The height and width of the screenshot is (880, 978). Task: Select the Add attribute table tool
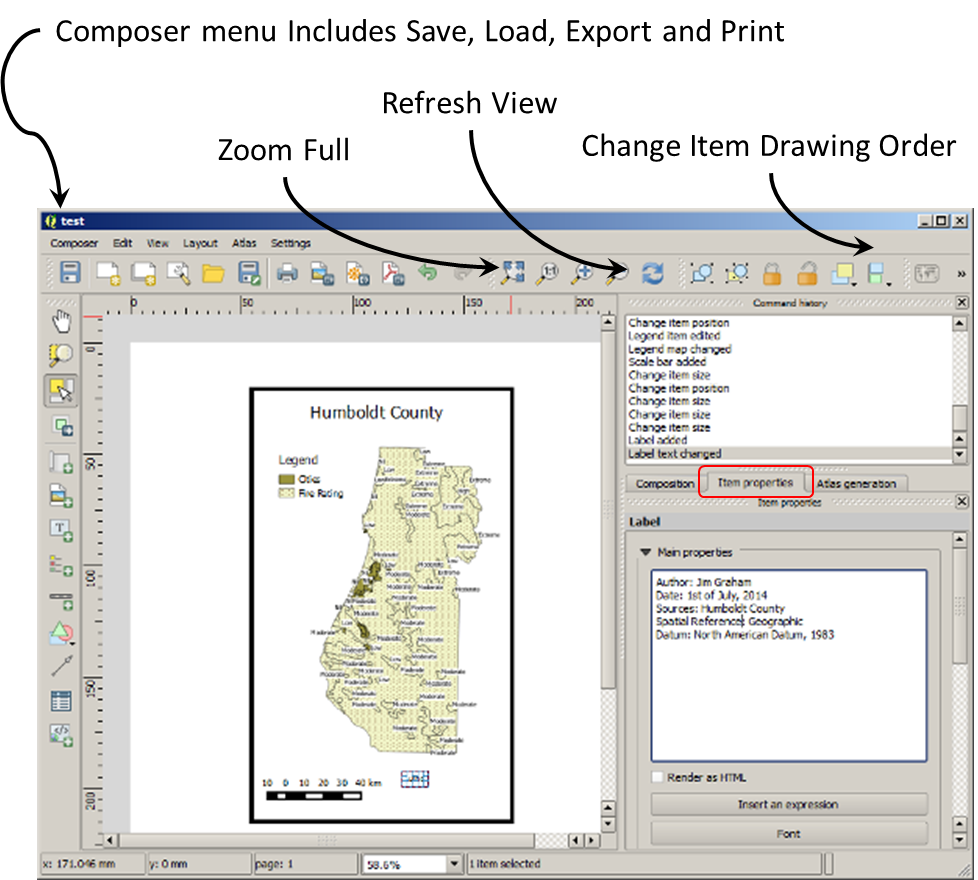(x=62, y=701)
